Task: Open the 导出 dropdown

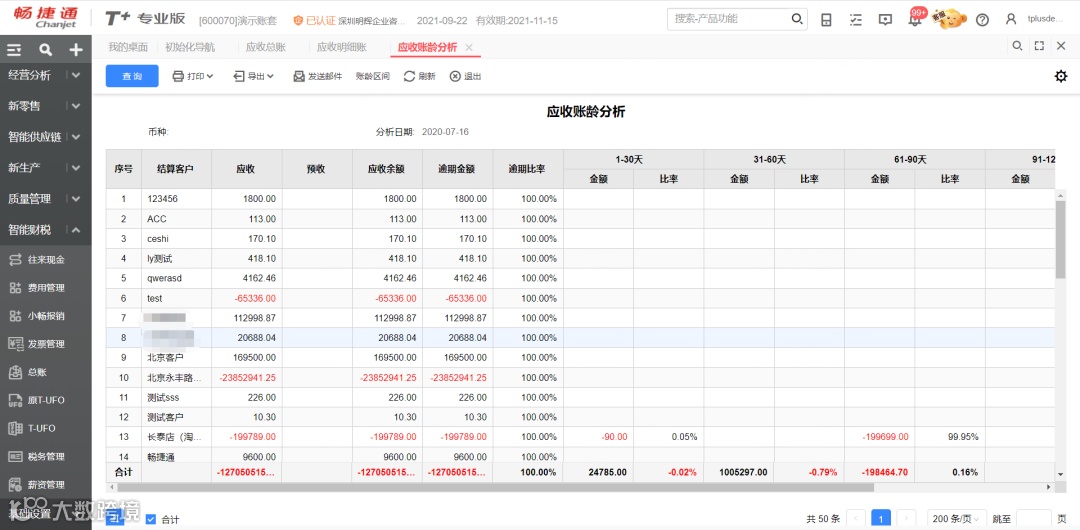Action: tap(254, 77)
